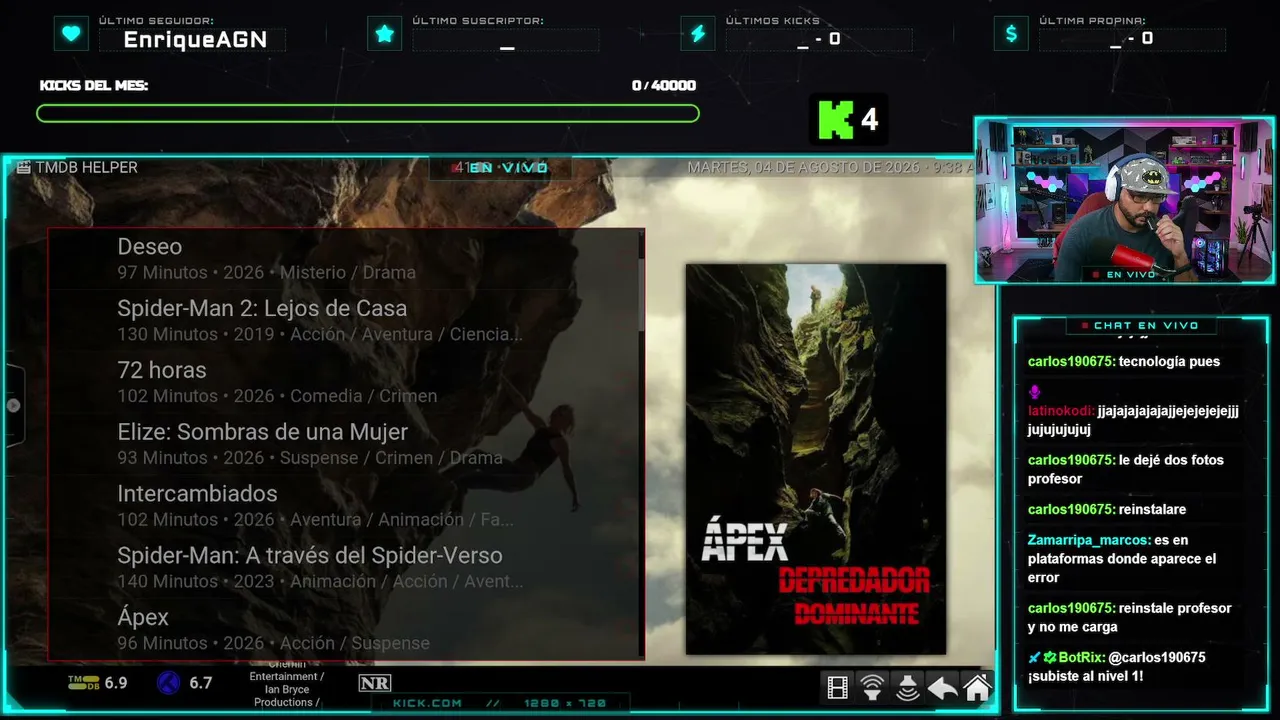Click the BotRix verified badge icon

pyautogui.click(x=1051, y=657)
